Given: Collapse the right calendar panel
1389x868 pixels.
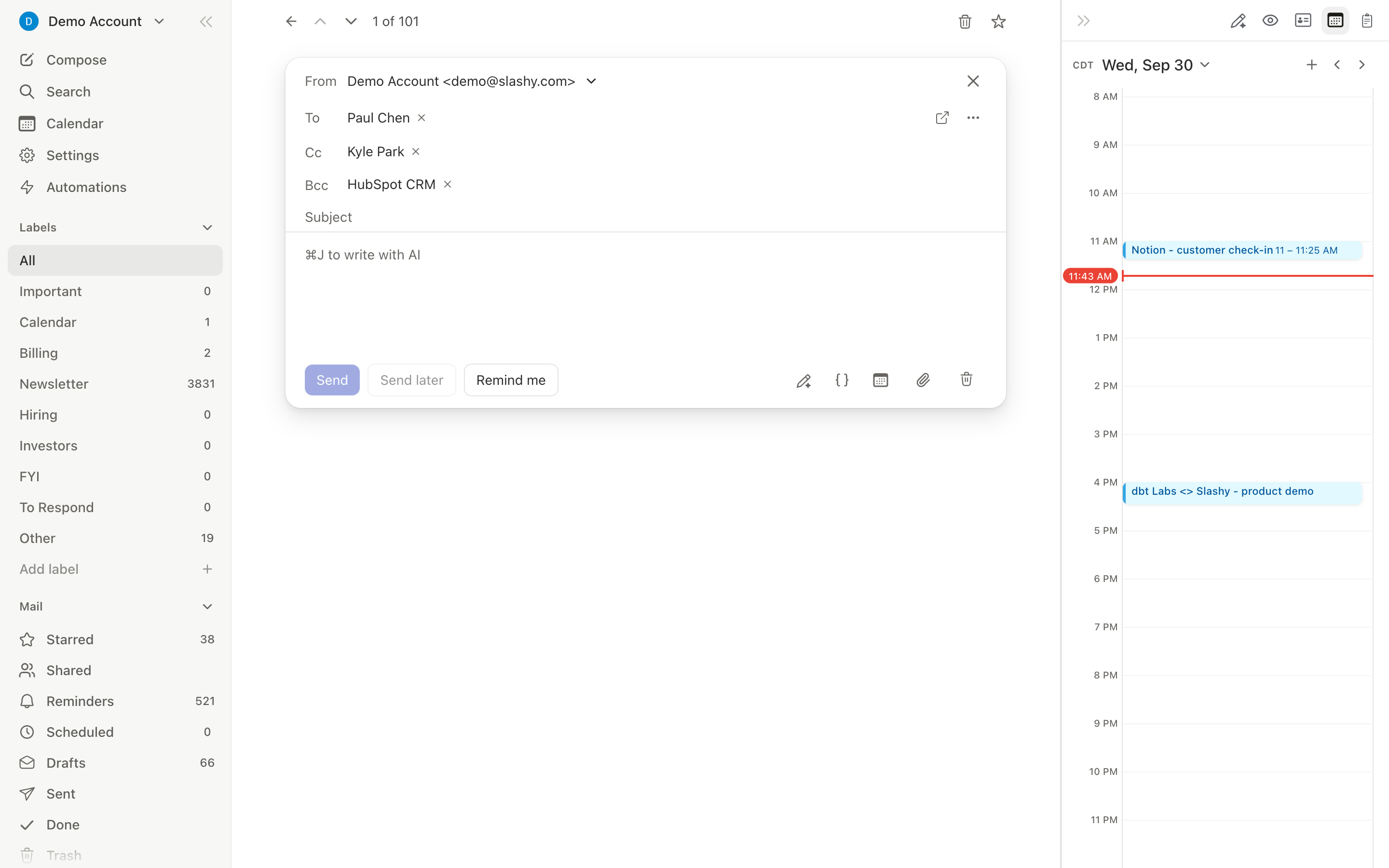Looking at the screenshot, I should (x=1084, y=21).
